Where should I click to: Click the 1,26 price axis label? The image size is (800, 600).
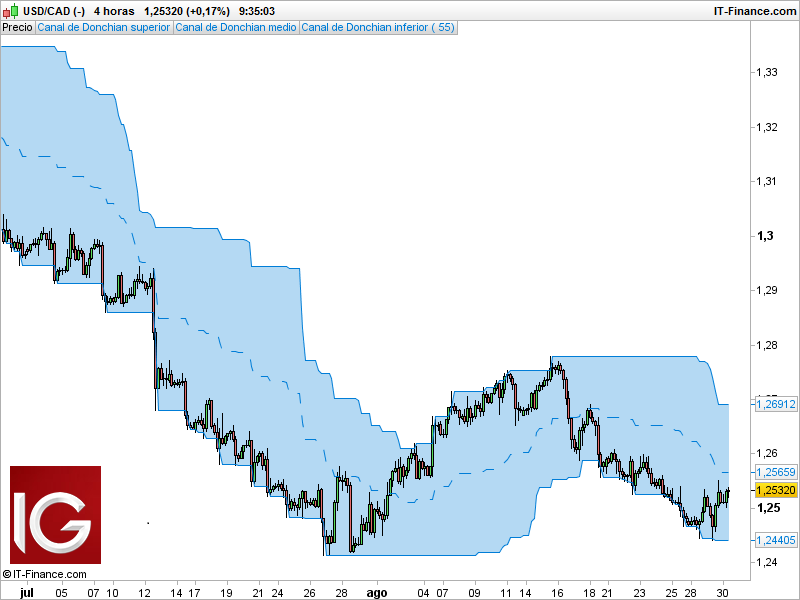coord(767,453)
